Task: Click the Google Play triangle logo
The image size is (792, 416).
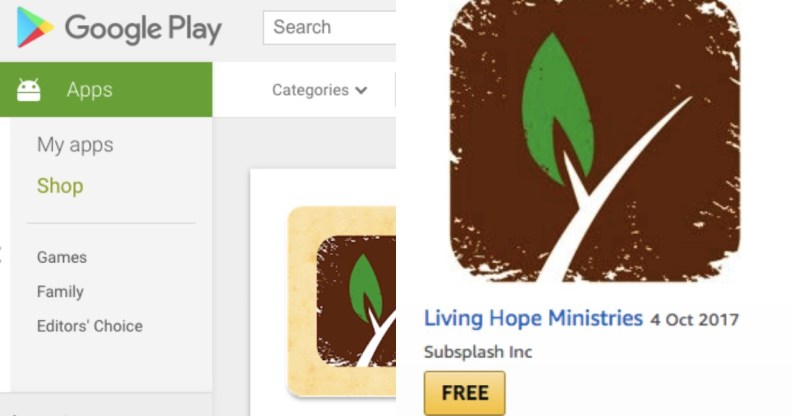Action: 34,27
